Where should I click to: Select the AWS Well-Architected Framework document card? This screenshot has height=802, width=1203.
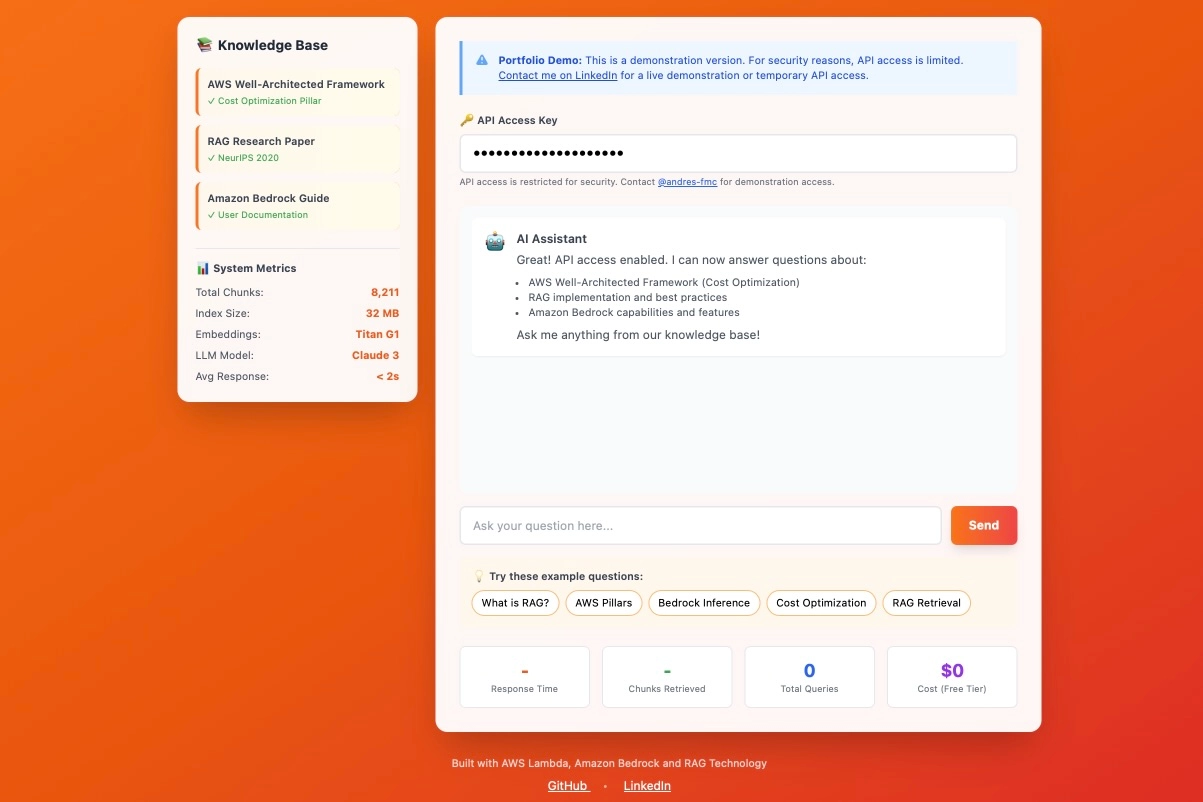(297, 92)
